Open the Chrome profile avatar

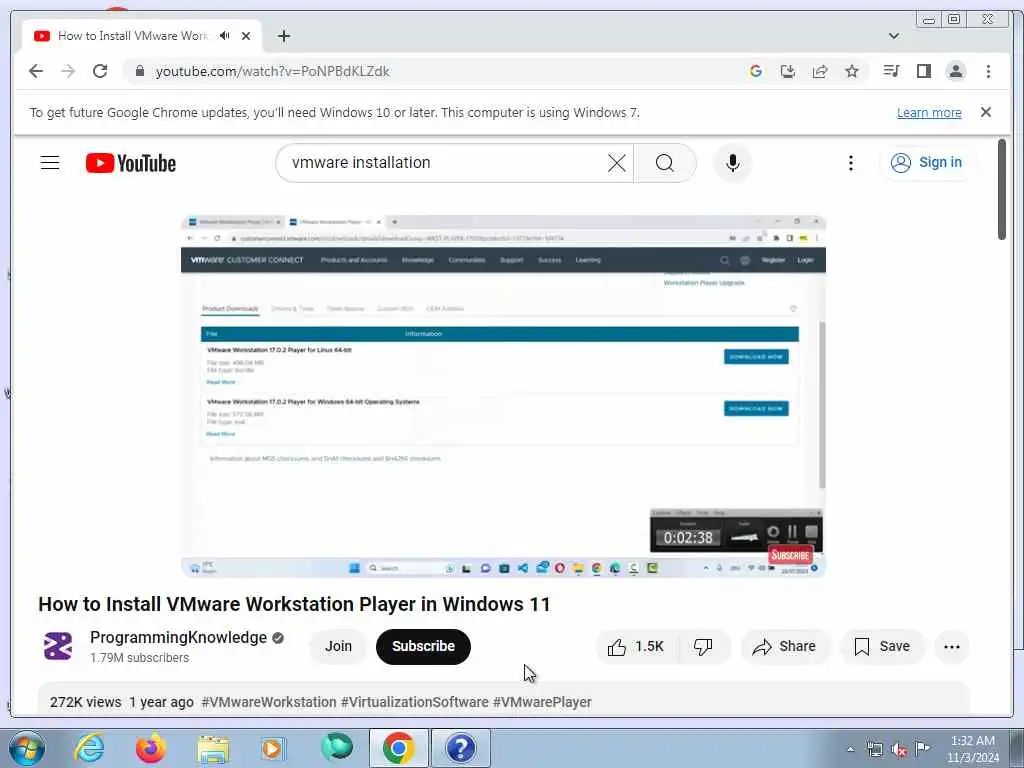(955, 71)
